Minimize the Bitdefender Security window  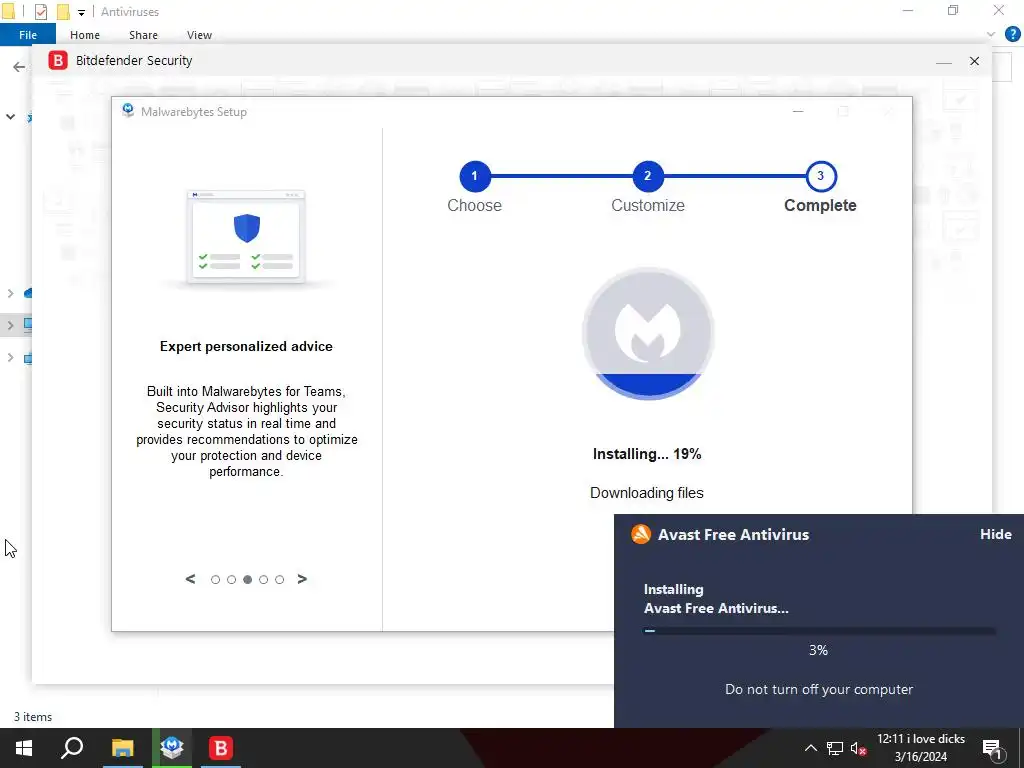click(943, 62)
